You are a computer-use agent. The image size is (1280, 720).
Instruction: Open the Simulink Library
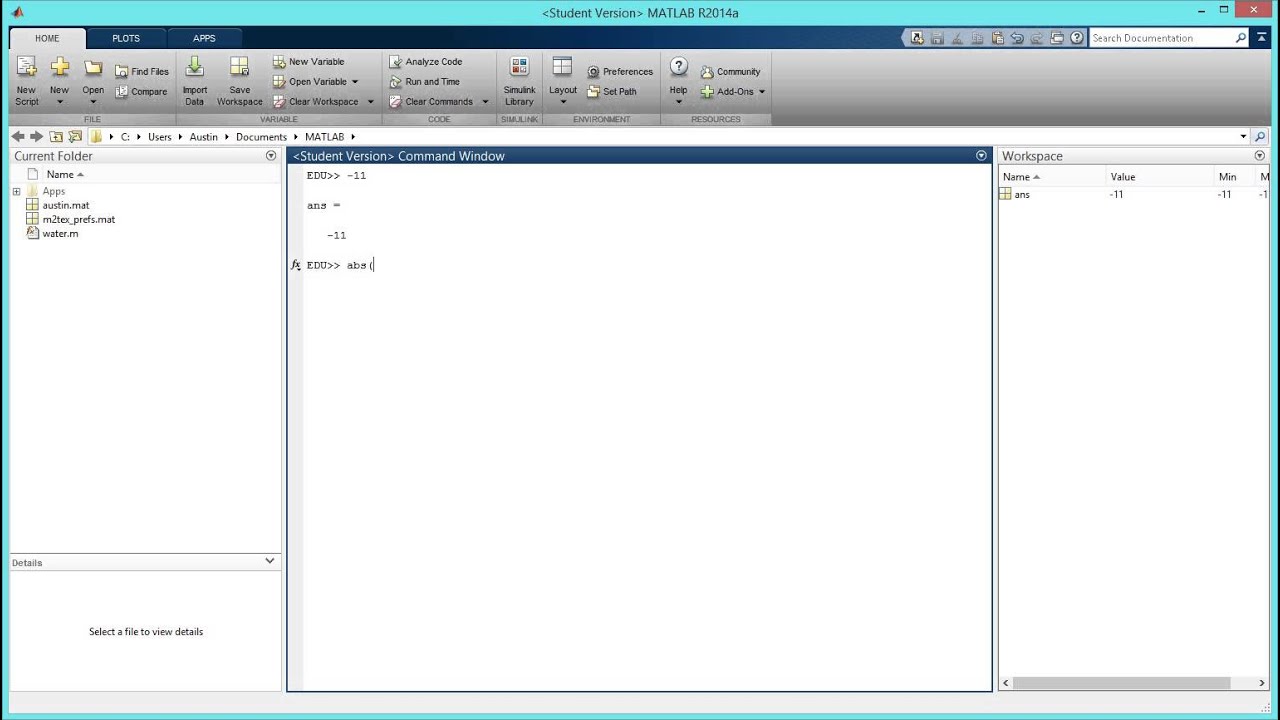tap(519, 81)
